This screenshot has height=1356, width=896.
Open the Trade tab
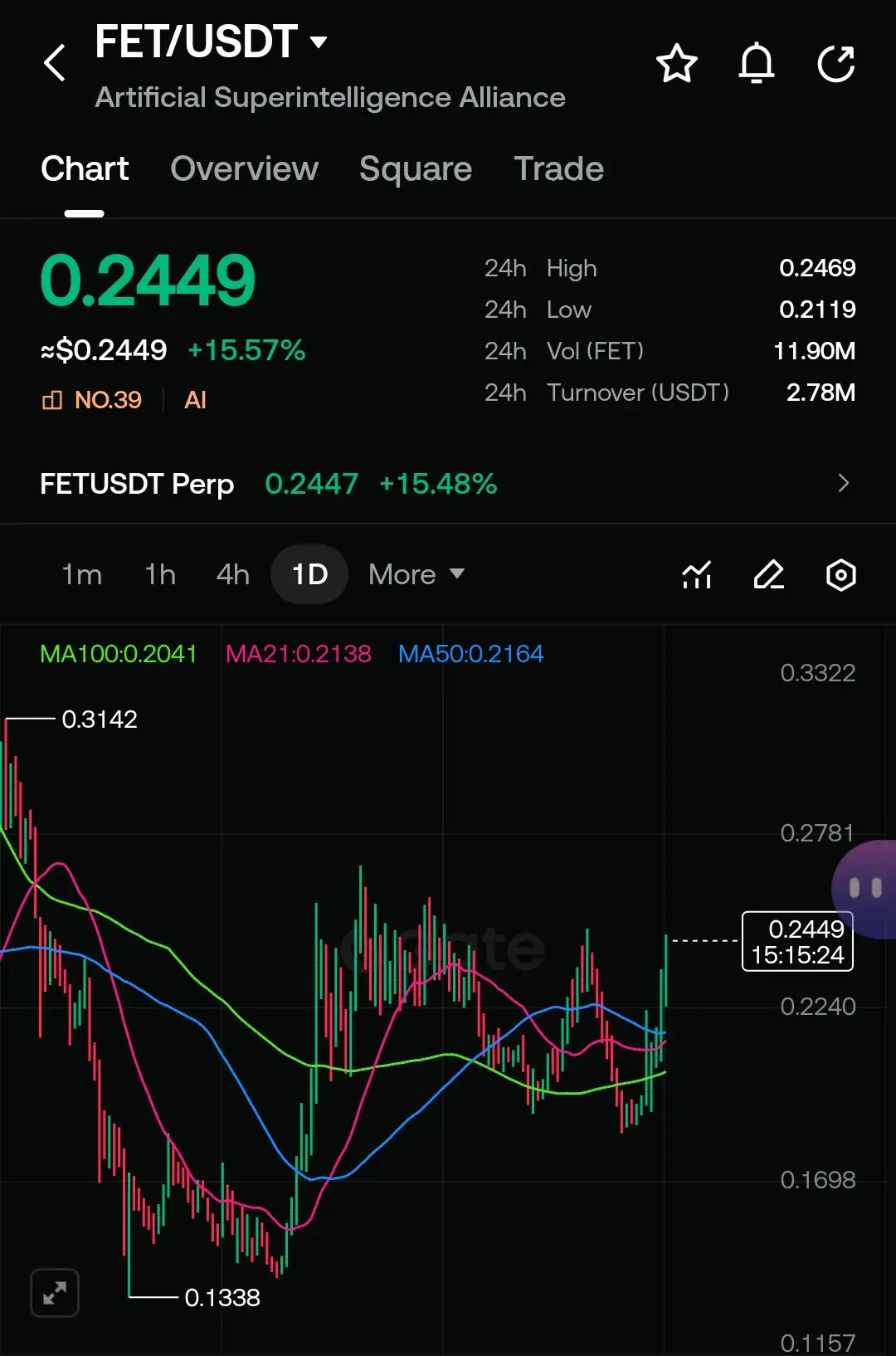pos(558,169)
